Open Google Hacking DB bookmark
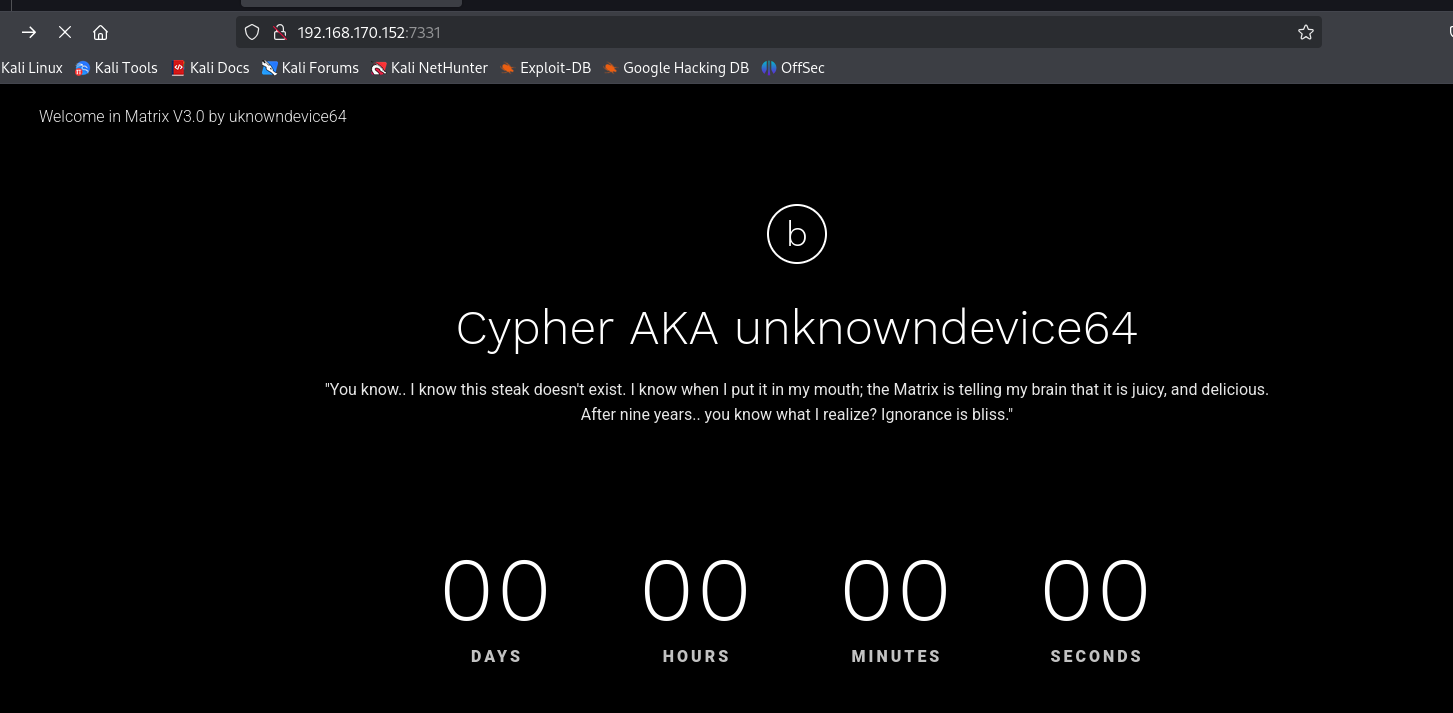This screenshot has width=1453, height=713. [x=676, y=68]
